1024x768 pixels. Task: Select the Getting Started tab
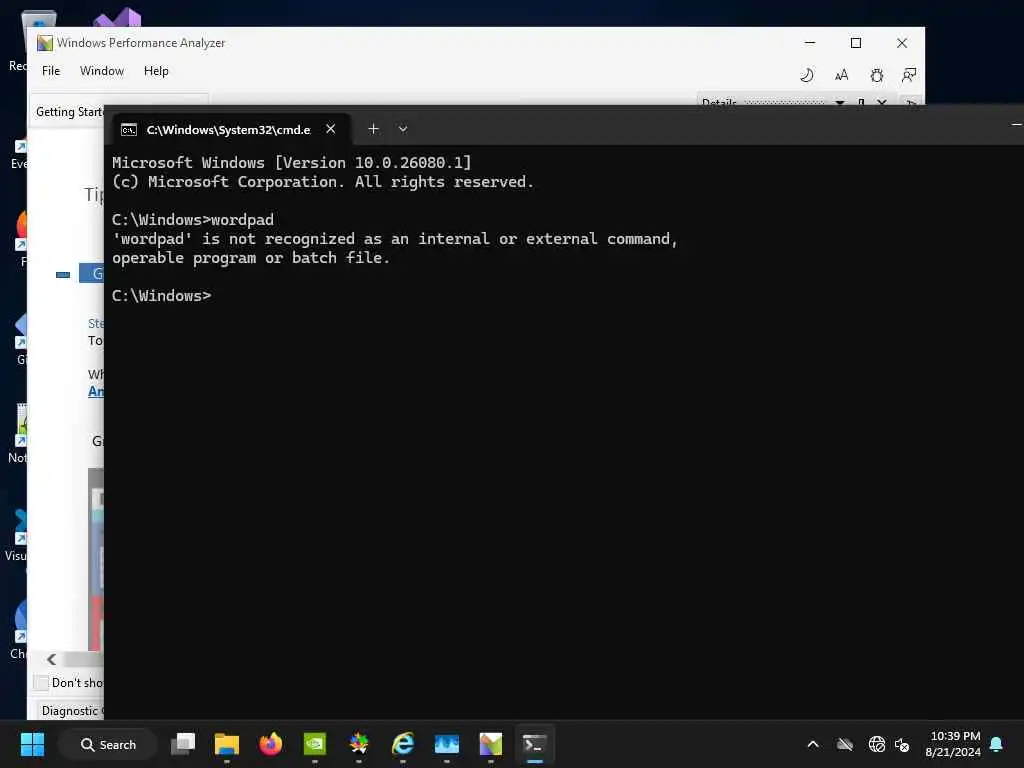coord(69,112)
